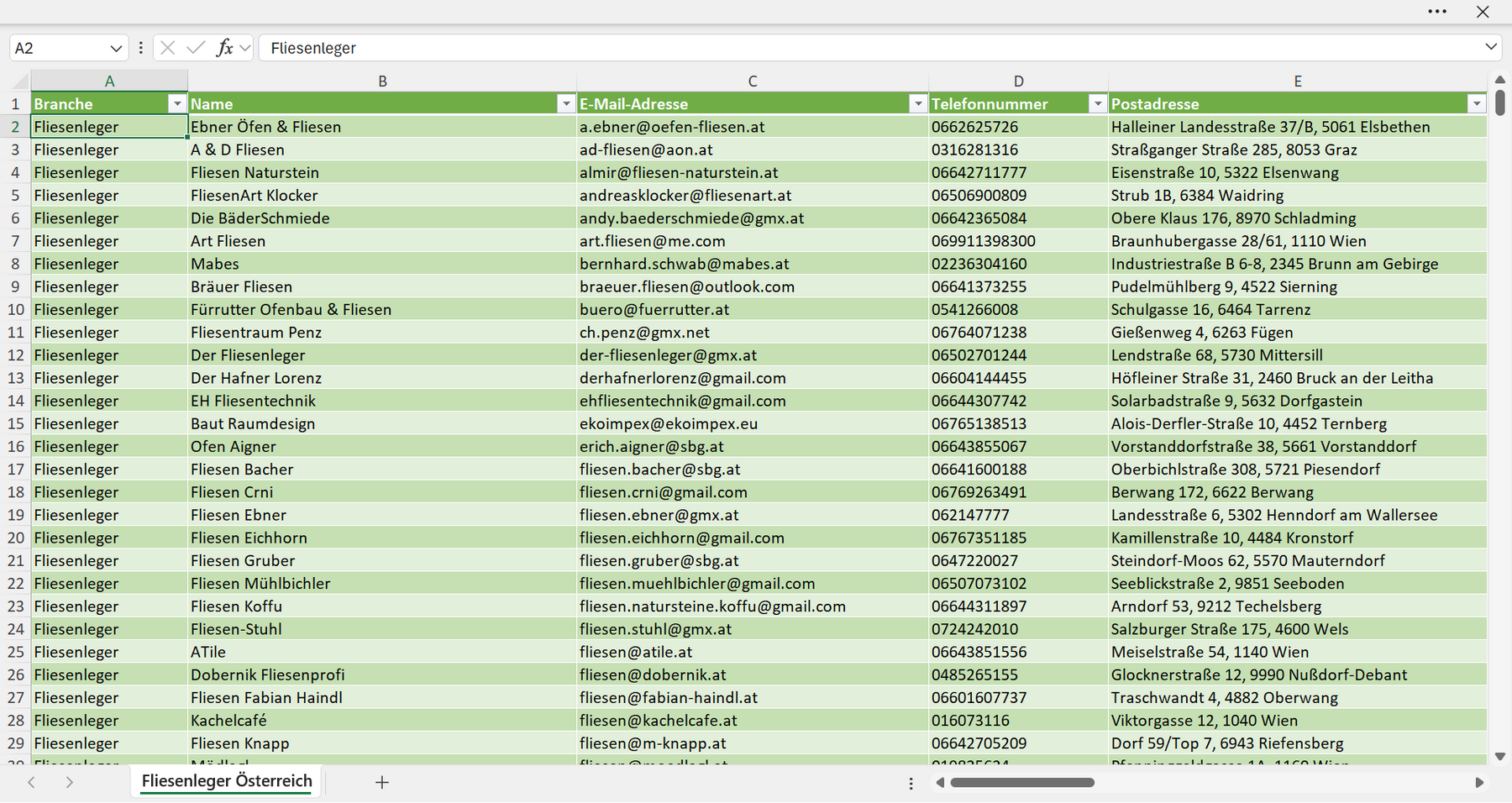The width and height of the screenshot is (1512, 803).
Task: Open the Name column filter dropdown
Action: click(566, 103)
